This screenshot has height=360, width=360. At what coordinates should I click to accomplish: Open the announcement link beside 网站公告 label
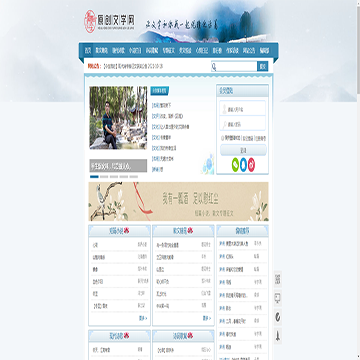(133, 66)
